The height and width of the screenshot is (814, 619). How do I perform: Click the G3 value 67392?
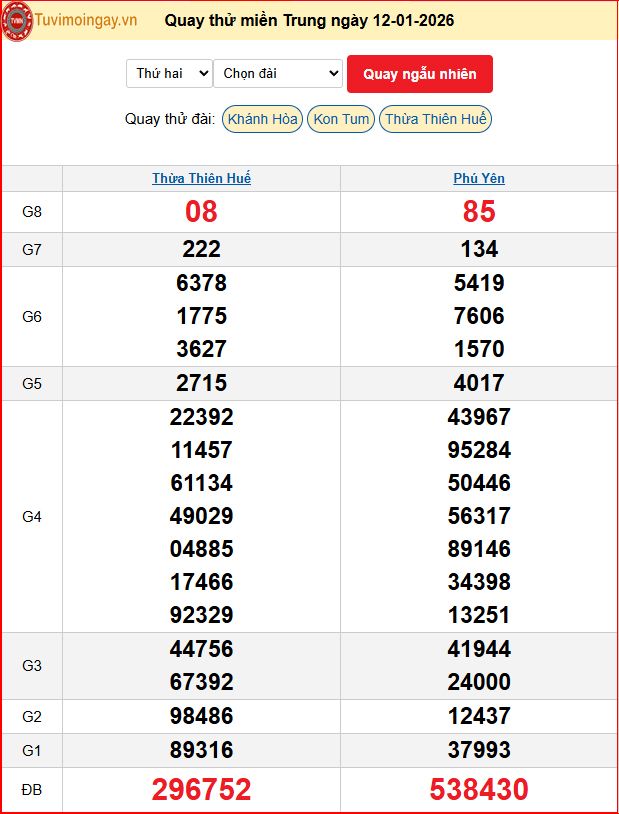(x=201, y=682)
